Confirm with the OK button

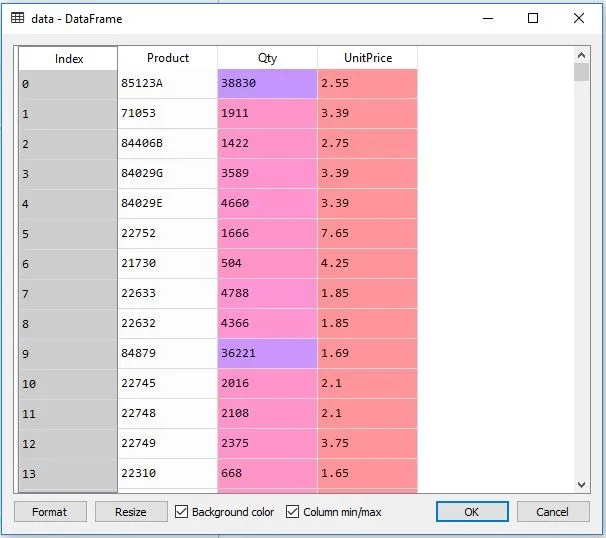pyautogui.click(x=472, y=512)
